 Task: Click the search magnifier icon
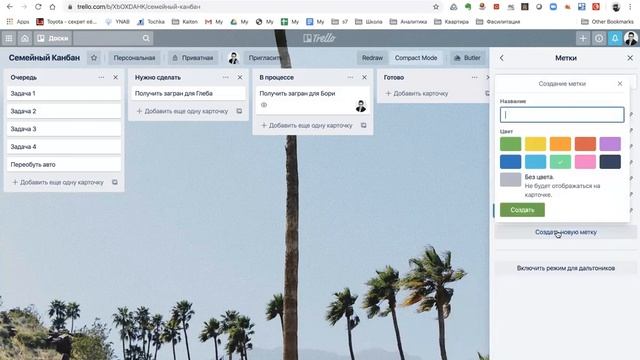click(146, 38)
